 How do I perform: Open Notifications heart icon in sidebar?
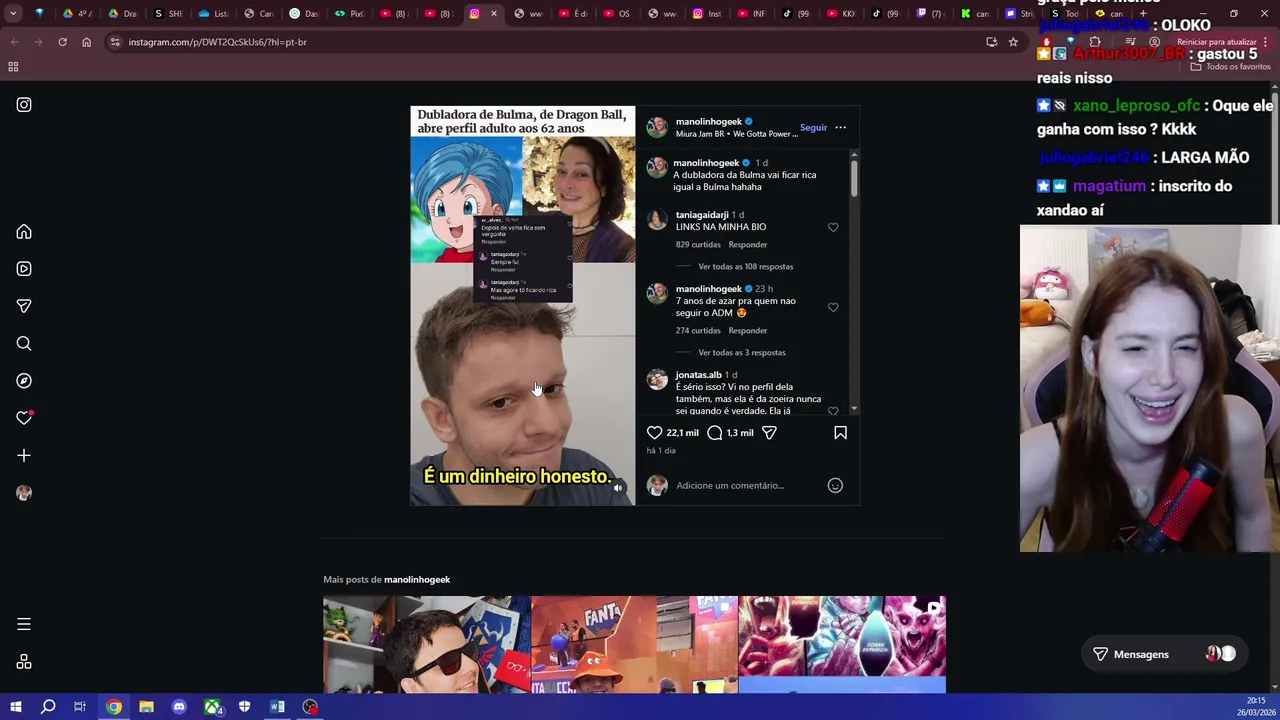pos(24,418)
